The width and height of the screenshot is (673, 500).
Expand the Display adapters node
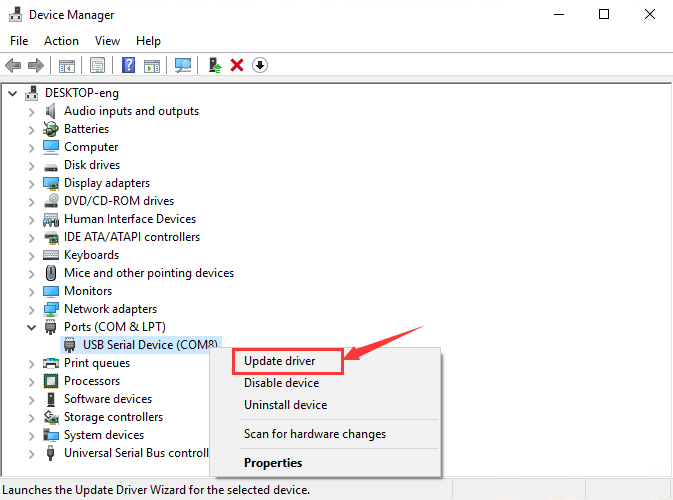tap(31, 183)
